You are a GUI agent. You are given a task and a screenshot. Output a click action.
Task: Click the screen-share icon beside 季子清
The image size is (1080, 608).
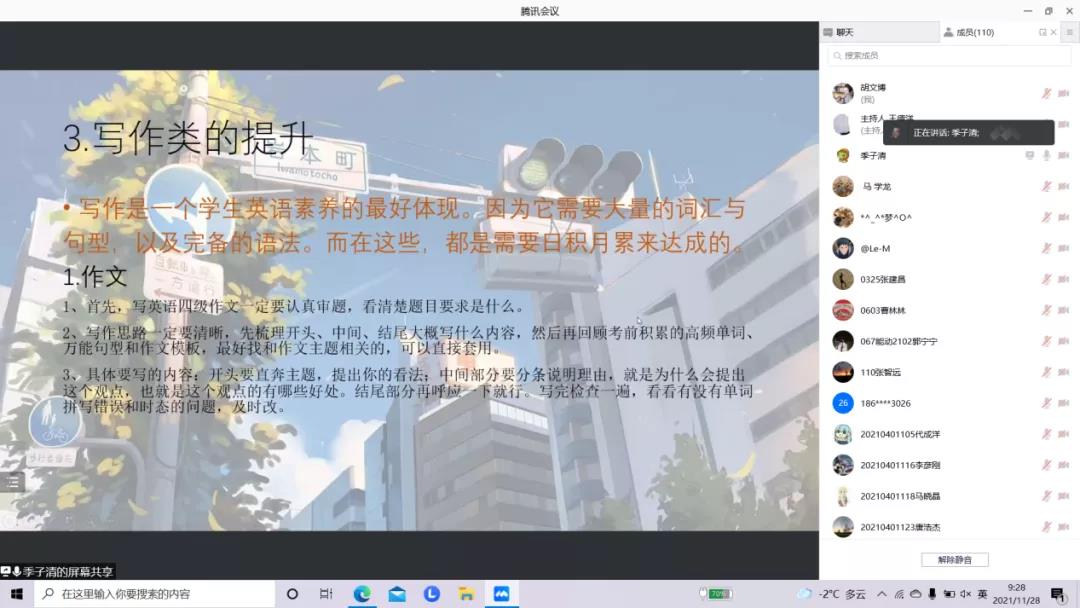(1029, 156)
